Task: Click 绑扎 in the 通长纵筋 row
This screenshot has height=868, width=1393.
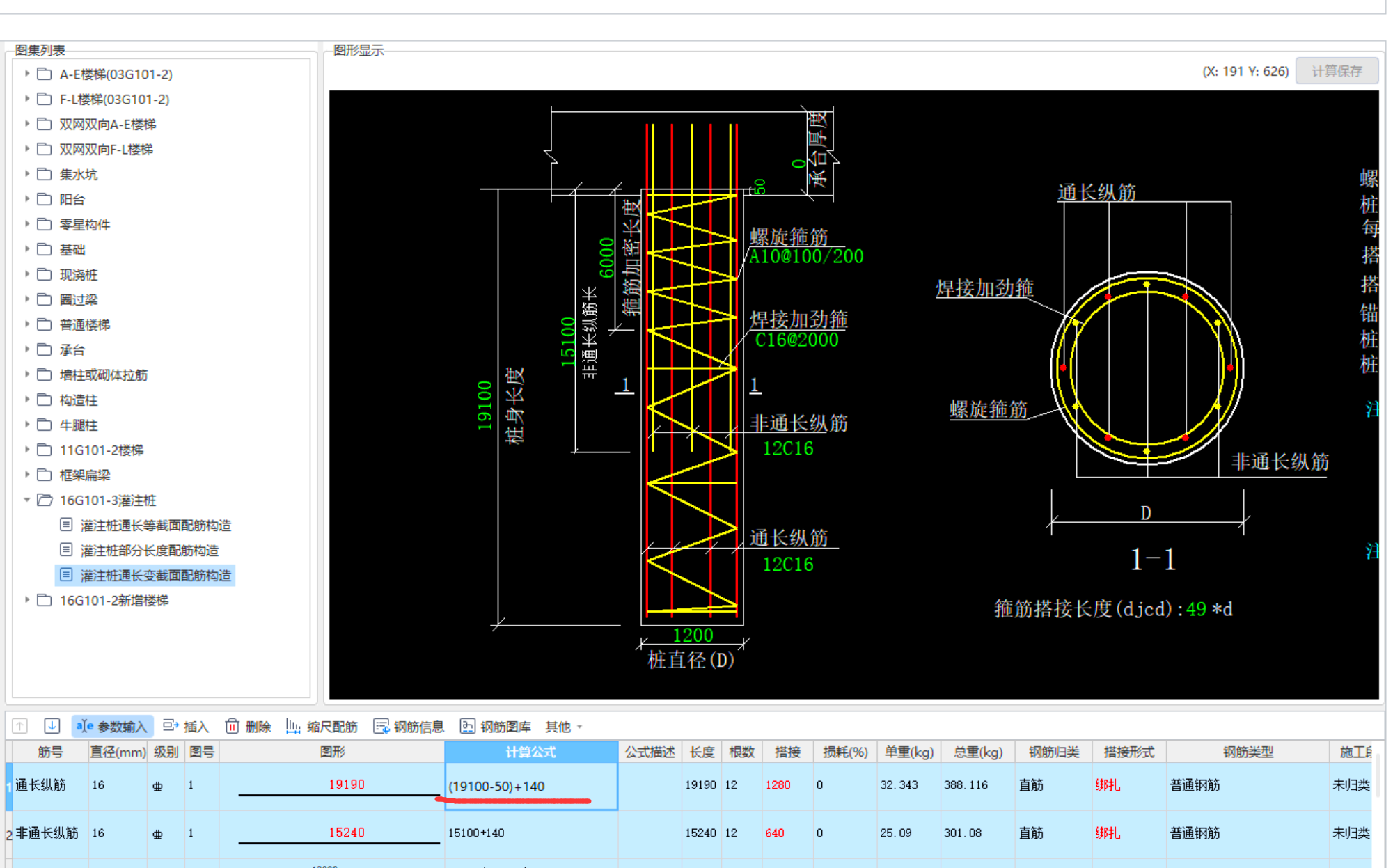Action: click(1108, 785)
